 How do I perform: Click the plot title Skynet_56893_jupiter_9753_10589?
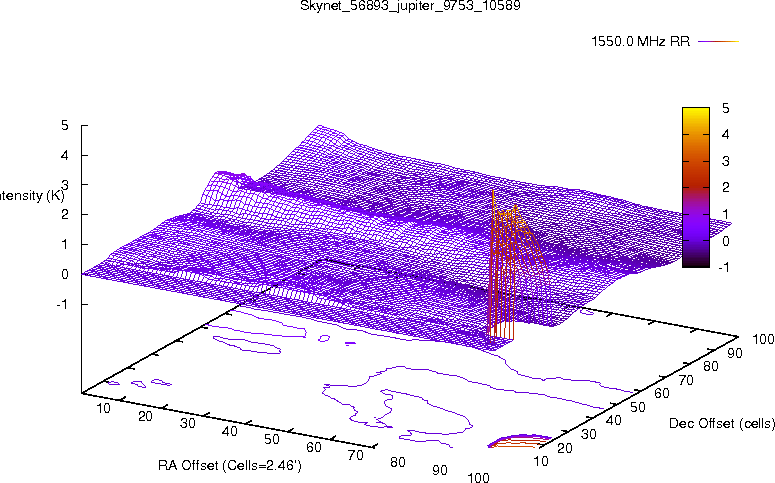[x=410, y=6]
